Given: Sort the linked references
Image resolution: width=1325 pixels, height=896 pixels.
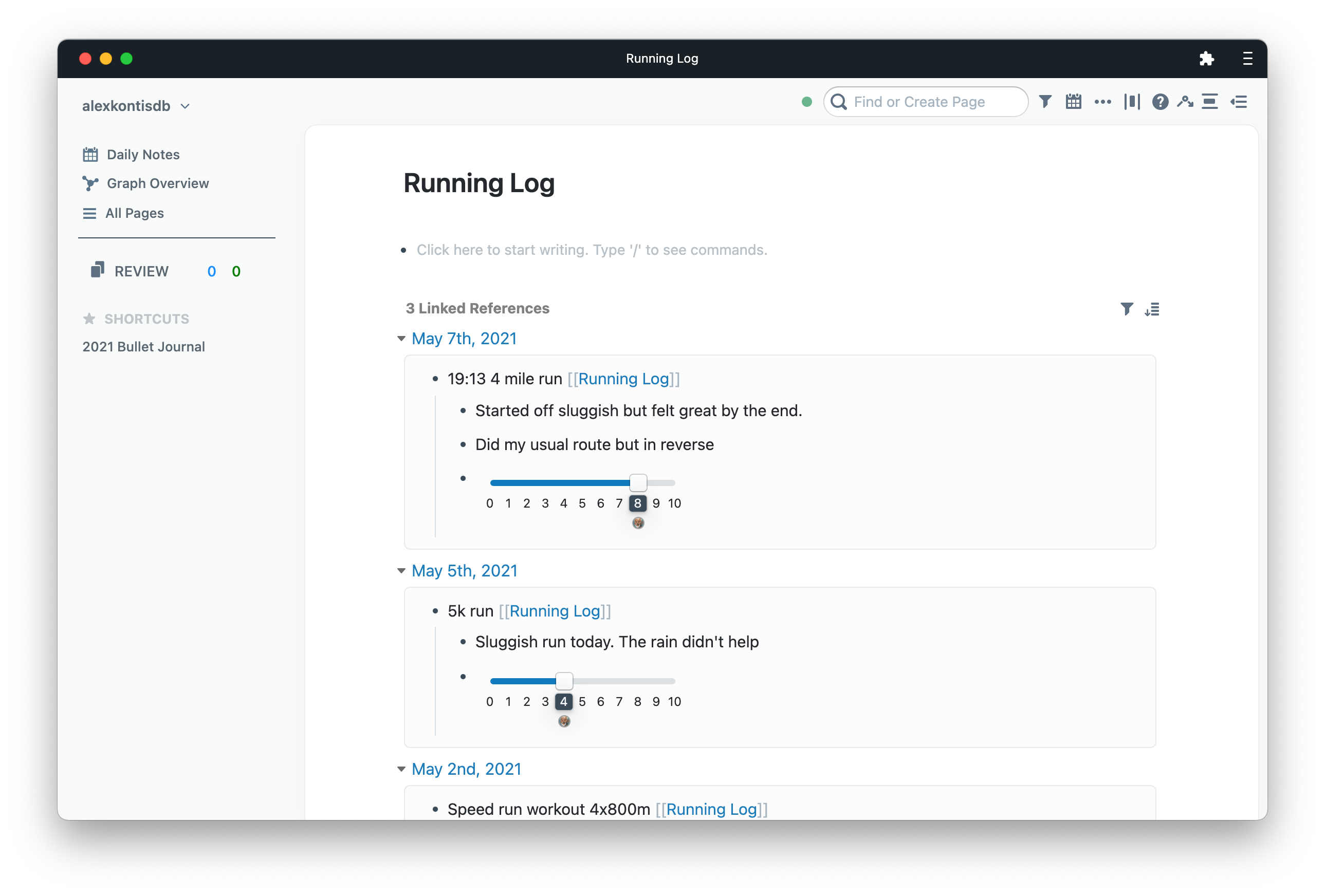Looking at the screenshot, I should 1152,309.
